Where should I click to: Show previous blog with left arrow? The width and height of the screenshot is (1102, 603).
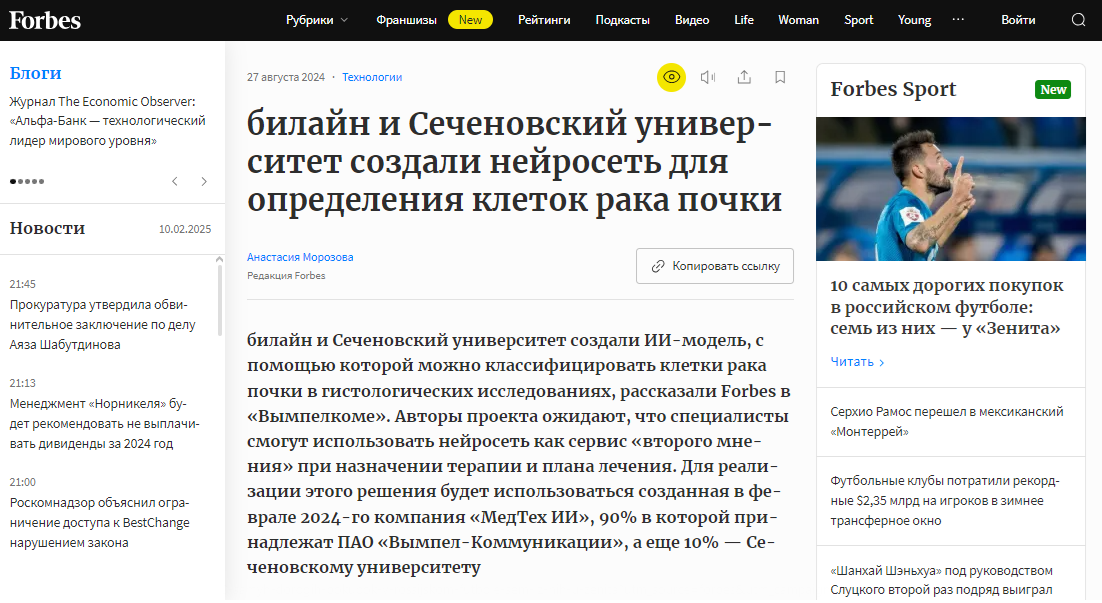[175, 181]
